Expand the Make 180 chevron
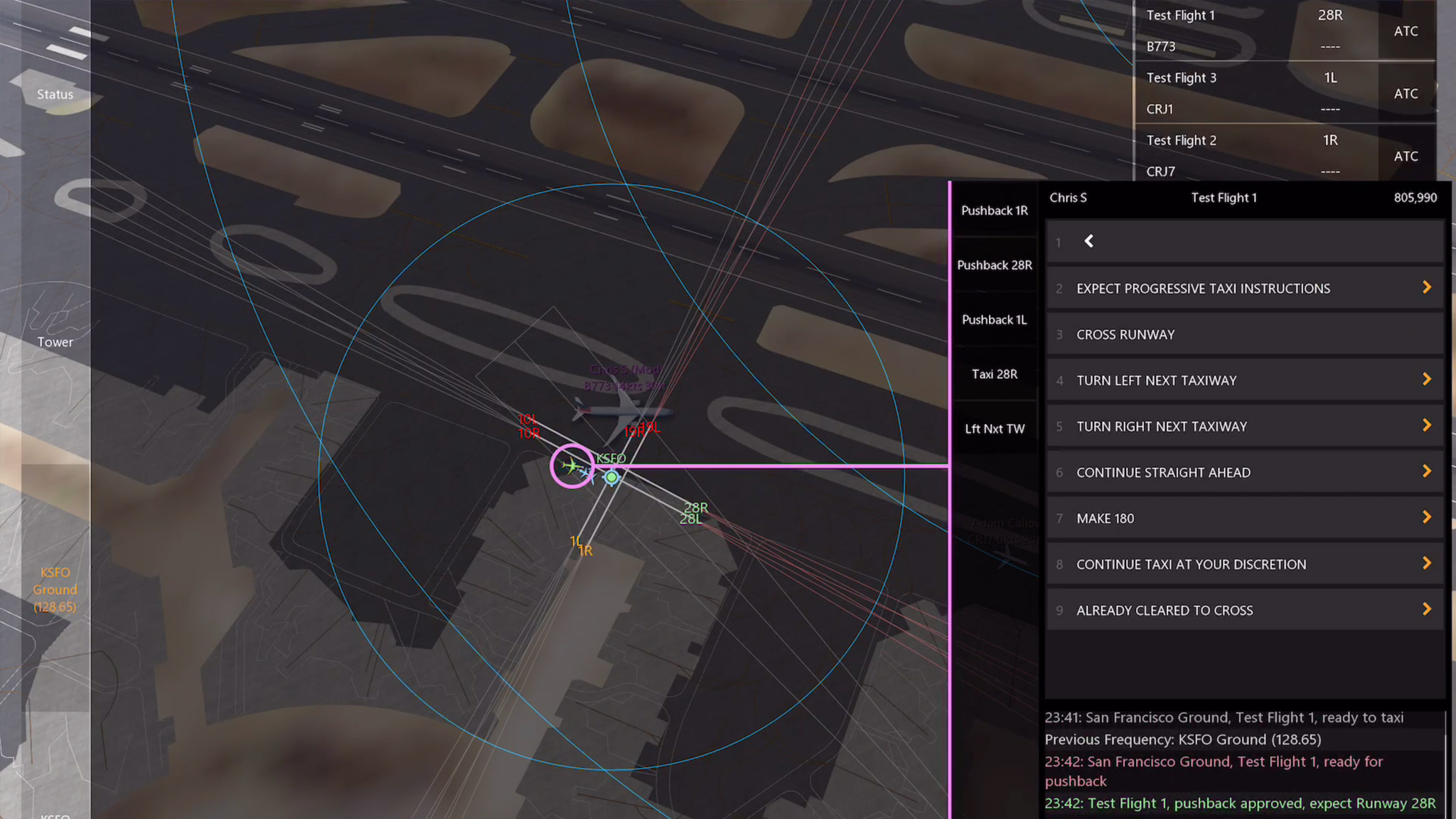This screenshot has width=1456, height=819. tap(1426, 518)
